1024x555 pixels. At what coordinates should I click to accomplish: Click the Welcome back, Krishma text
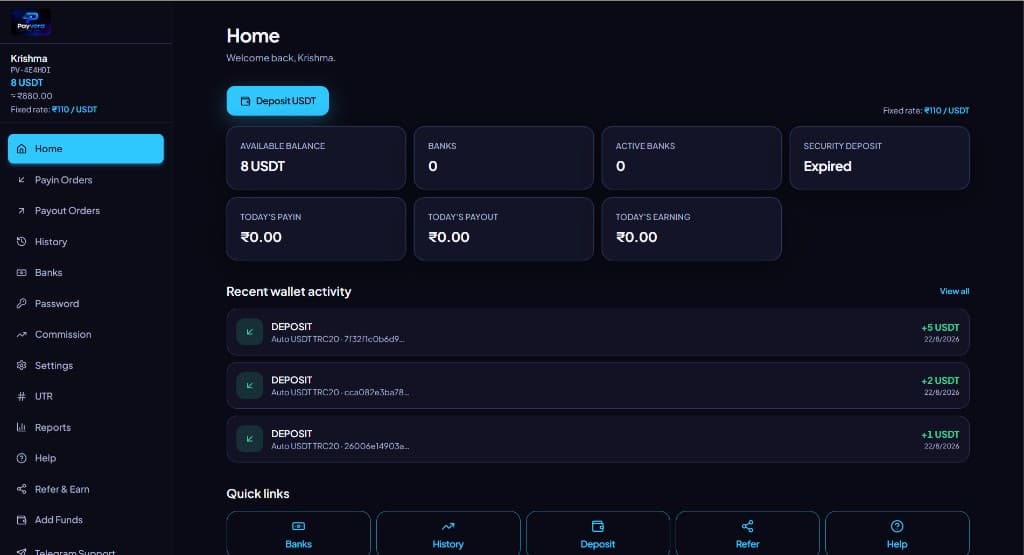(x=281, y=58)
